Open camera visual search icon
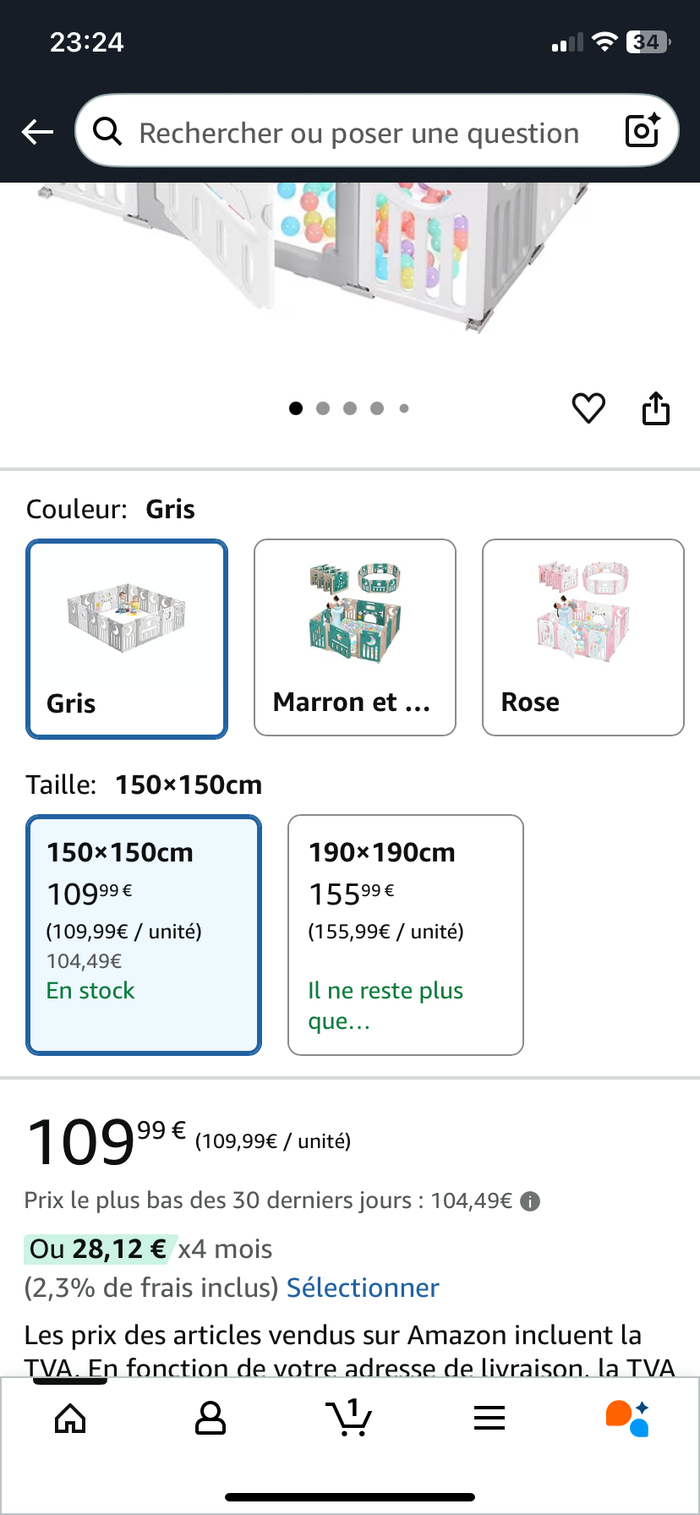This screenshot has width=700, height=1515. (642, 131)
